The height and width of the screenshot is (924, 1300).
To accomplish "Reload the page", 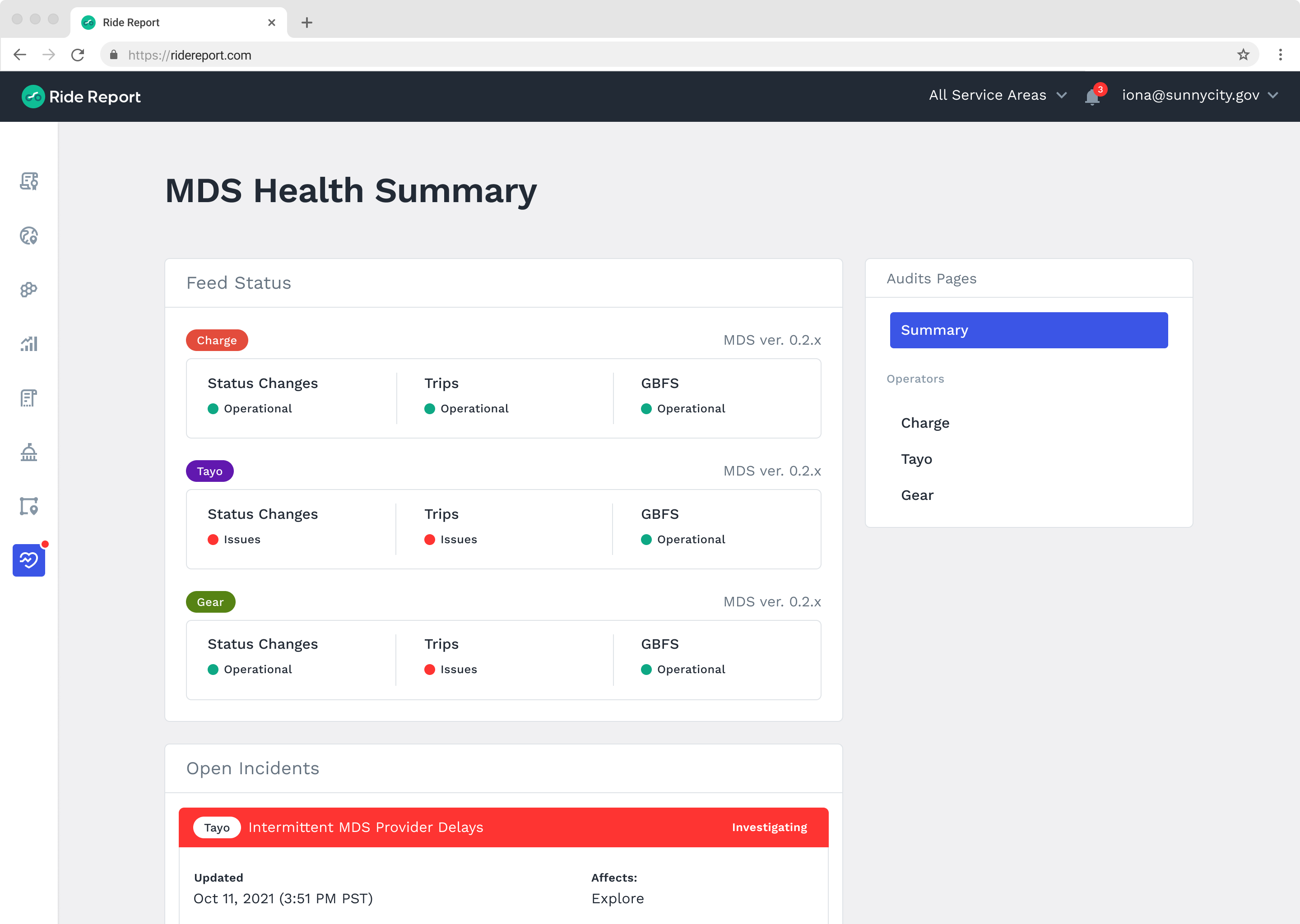I will coord(78,55).
